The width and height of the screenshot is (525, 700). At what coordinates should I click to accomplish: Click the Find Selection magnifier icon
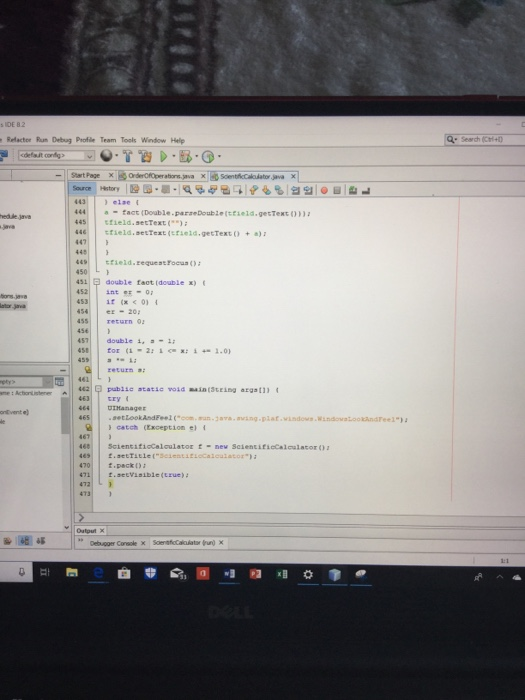coord(187,190)
